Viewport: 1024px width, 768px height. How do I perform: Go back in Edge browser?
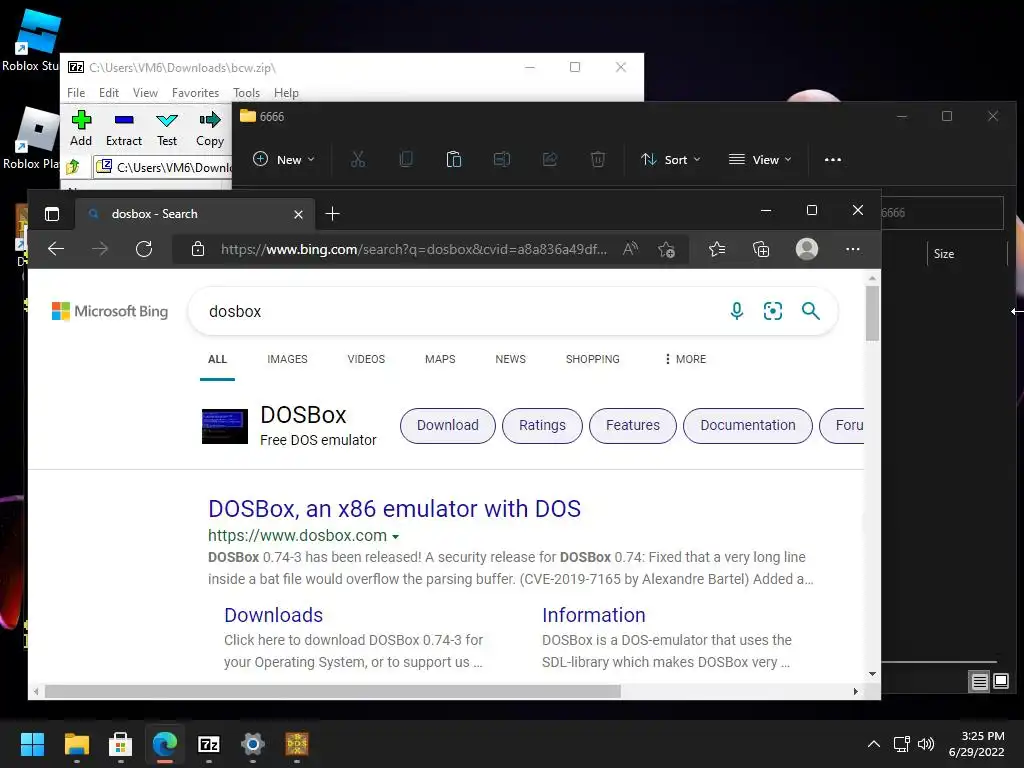pyautogui.click(x=56, y=249)
